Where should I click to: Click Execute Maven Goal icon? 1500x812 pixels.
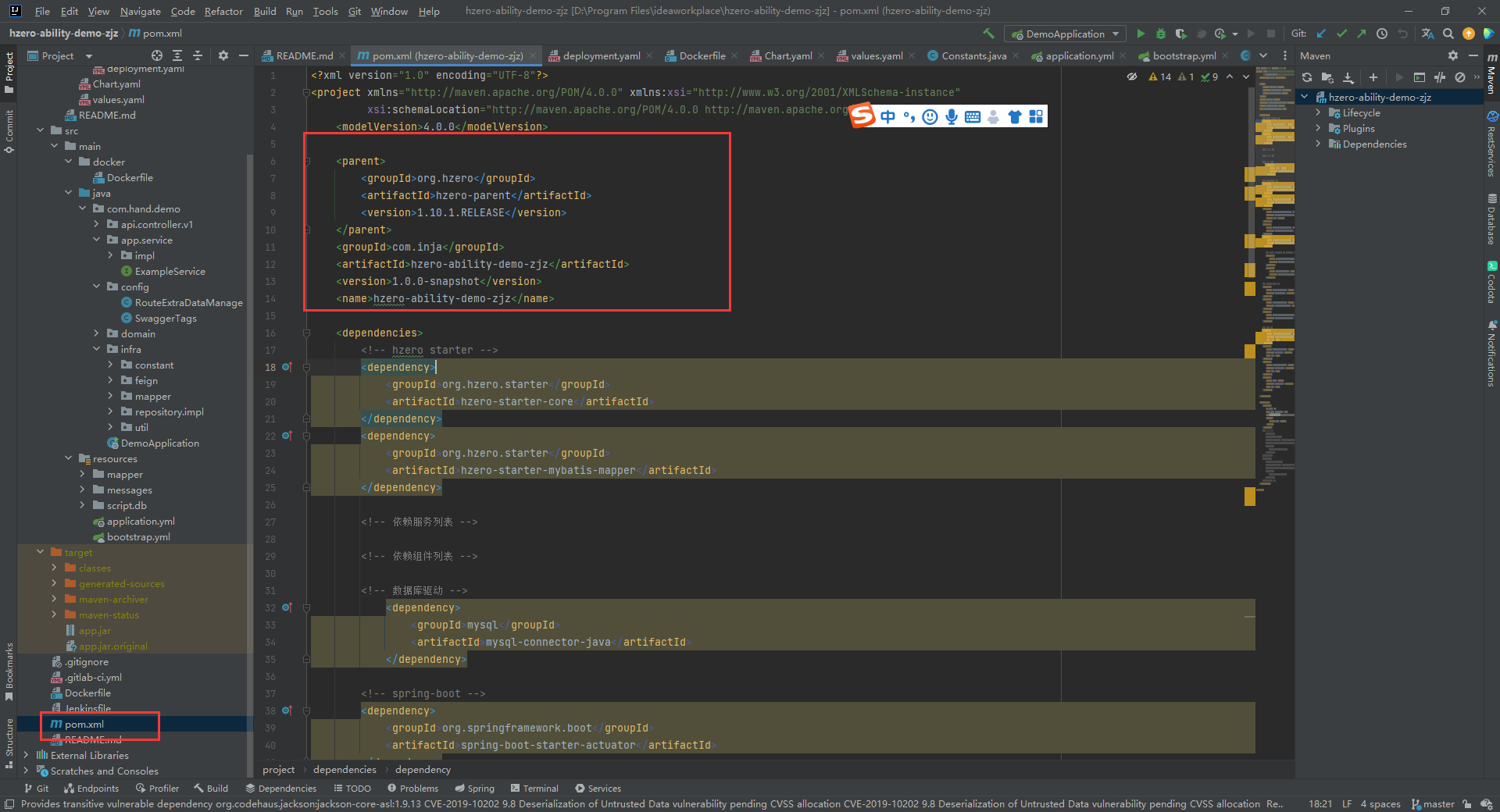click(x=1420, y=77)
